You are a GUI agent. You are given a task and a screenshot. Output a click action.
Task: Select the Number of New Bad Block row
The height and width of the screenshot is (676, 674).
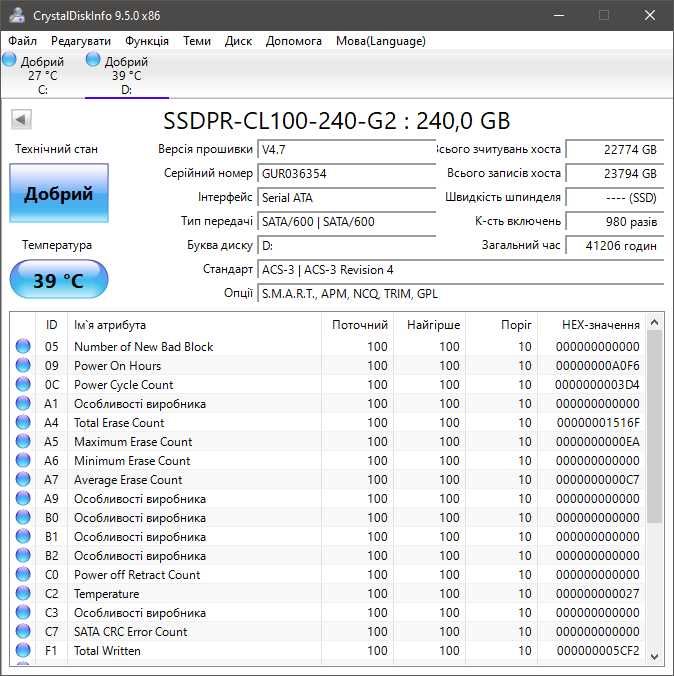328,346
